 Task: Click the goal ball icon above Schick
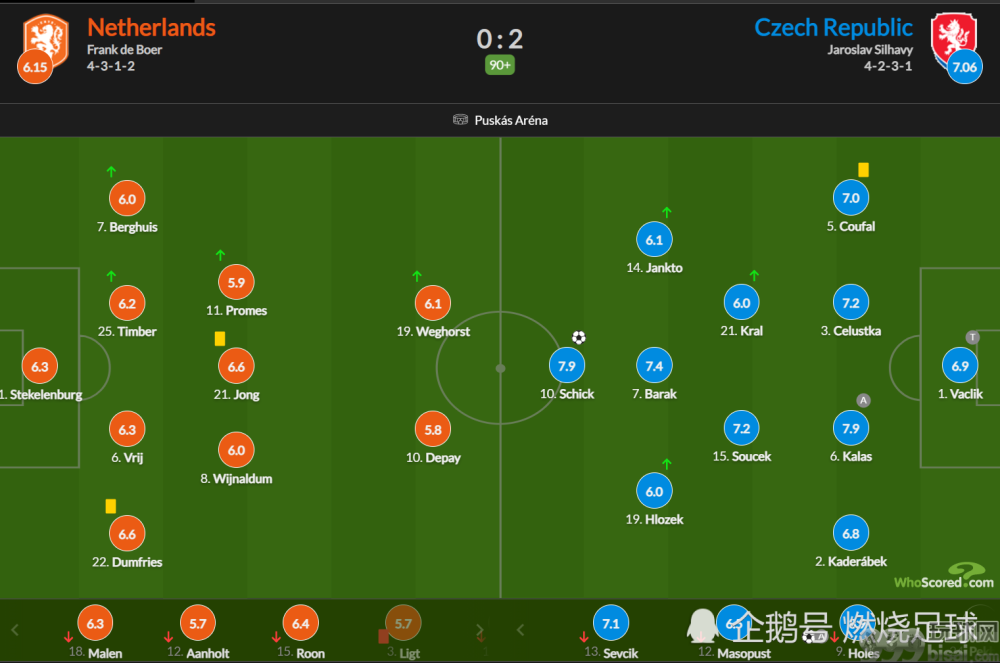point(578,337)
